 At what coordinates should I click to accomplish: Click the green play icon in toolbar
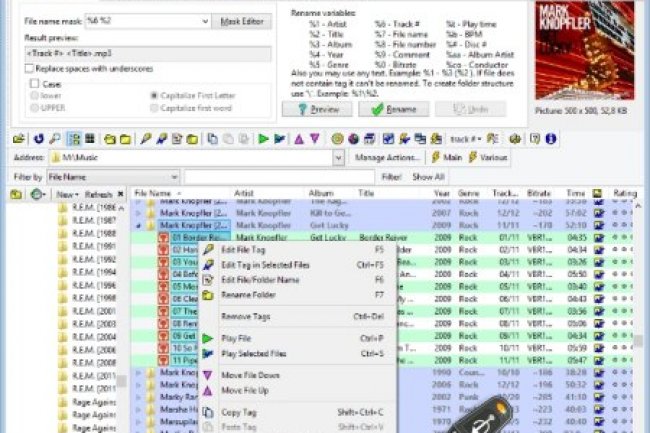coord(264,139)
